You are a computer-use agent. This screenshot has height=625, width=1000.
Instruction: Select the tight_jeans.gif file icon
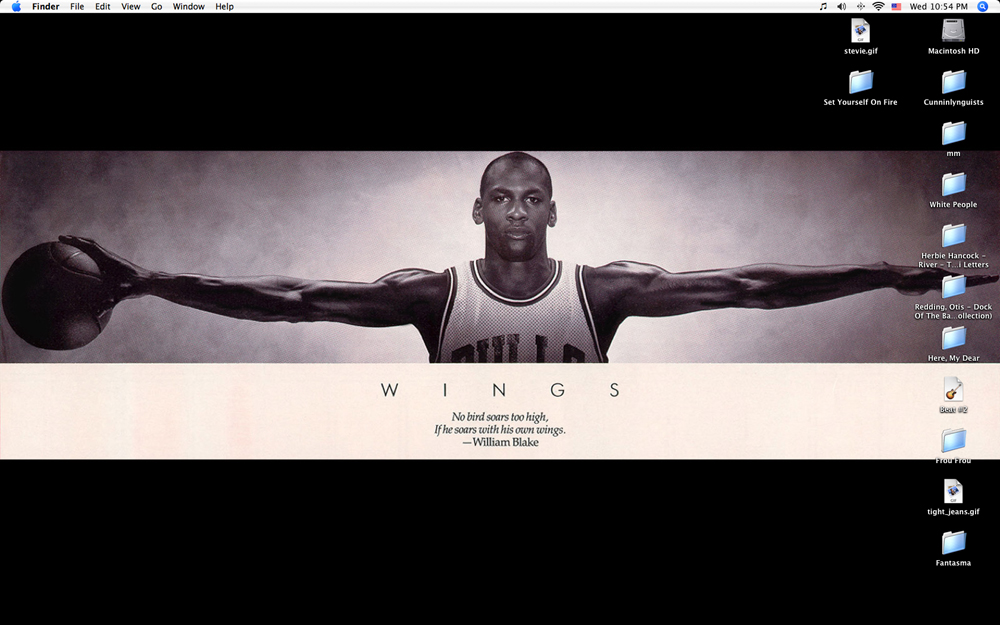click(x=953, y=491)
